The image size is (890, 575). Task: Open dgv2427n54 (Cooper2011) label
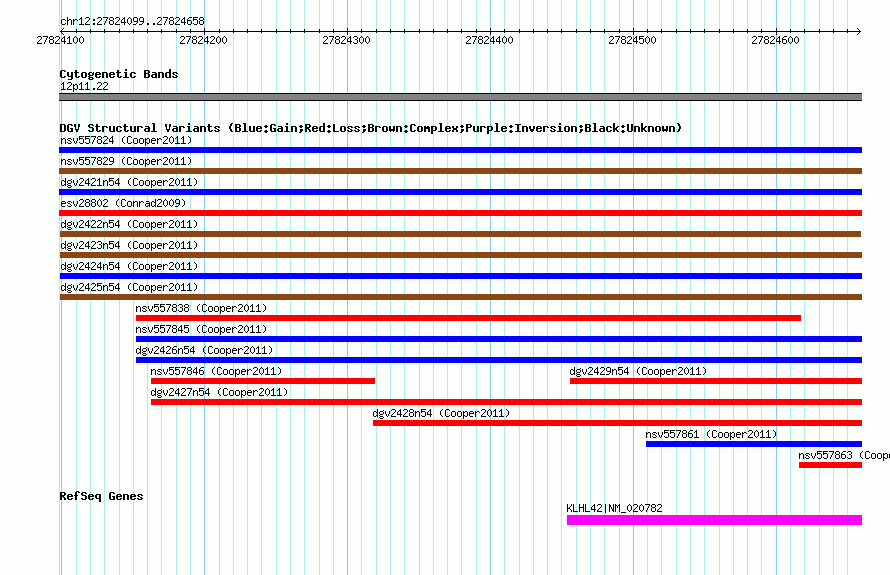[219, 392]
